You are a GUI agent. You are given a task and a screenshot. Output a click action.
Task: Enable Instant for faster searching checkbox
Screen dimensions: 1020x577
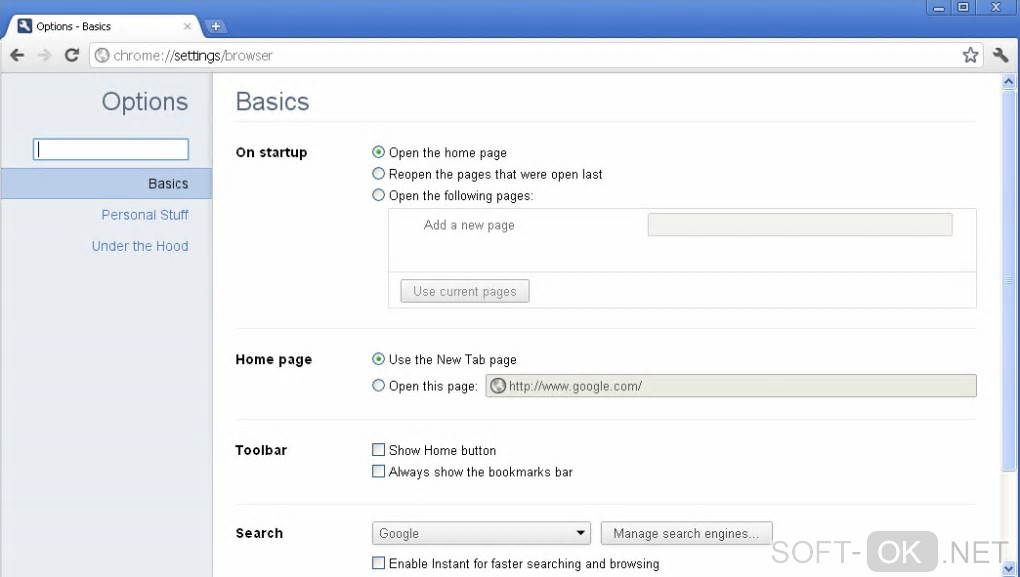pyautogui.click(x=379, y=564)
